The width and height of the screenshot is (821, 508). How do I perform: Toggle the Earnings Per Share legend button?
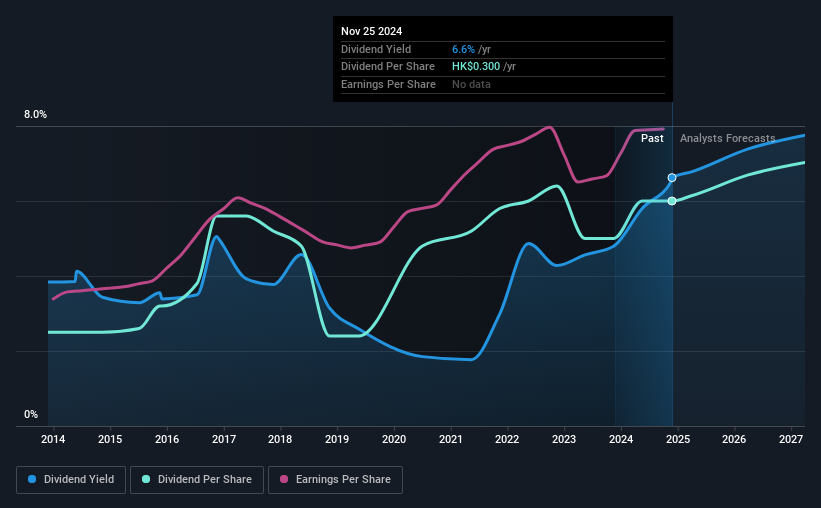point(335,480)
